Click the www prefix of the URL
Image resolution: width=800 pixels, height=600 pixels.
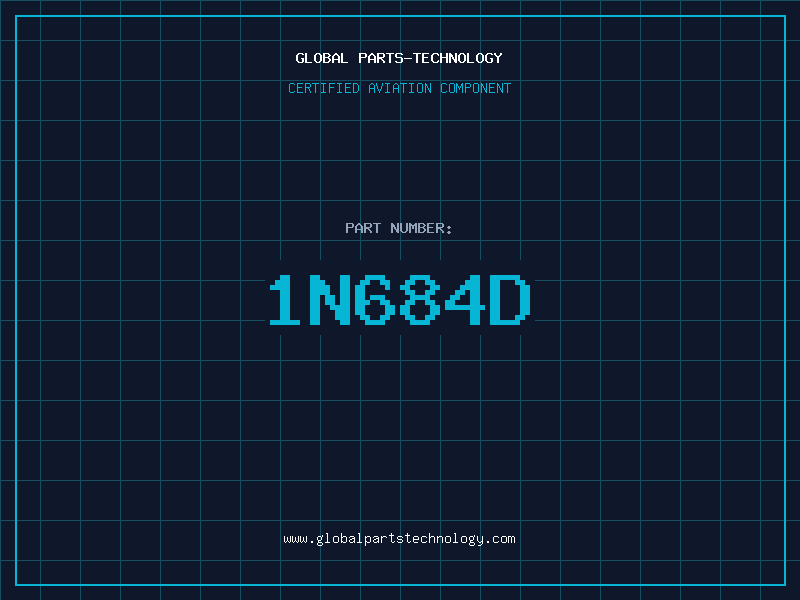click(x=295, y=539)
